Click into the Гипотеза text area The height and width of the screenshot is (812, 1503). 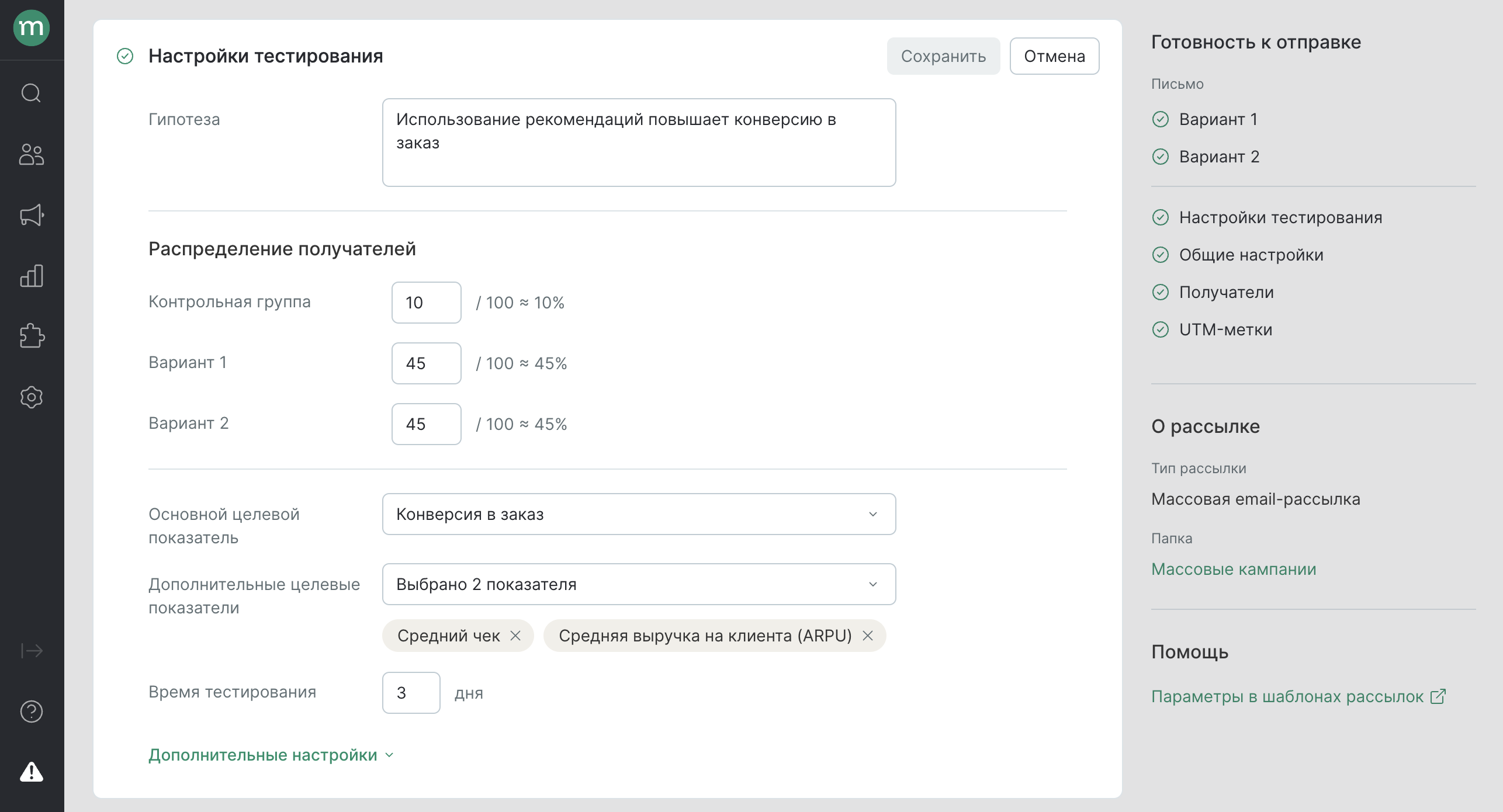(x=639, y=143)
